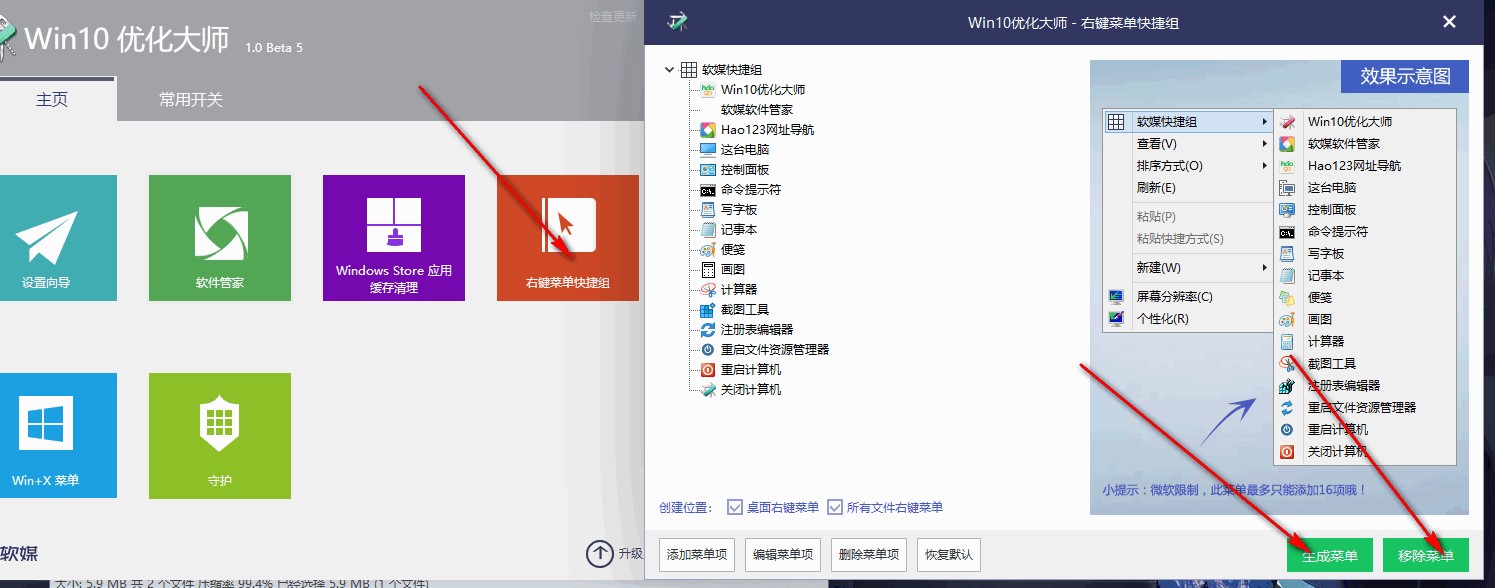Select 计算器 tree item

coord(739,290)
